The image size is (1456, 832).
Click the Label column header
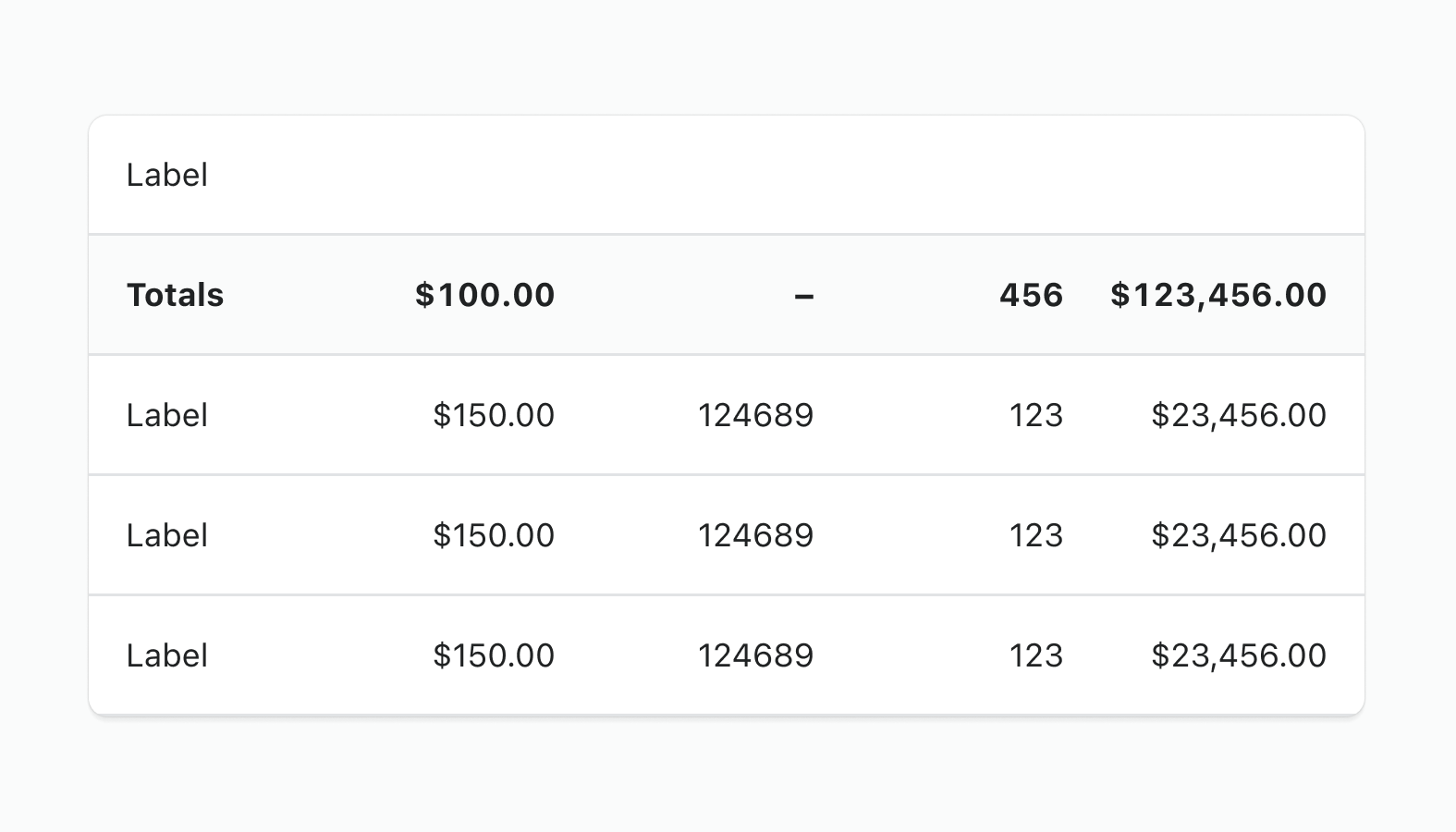click(x=167, y=175)
